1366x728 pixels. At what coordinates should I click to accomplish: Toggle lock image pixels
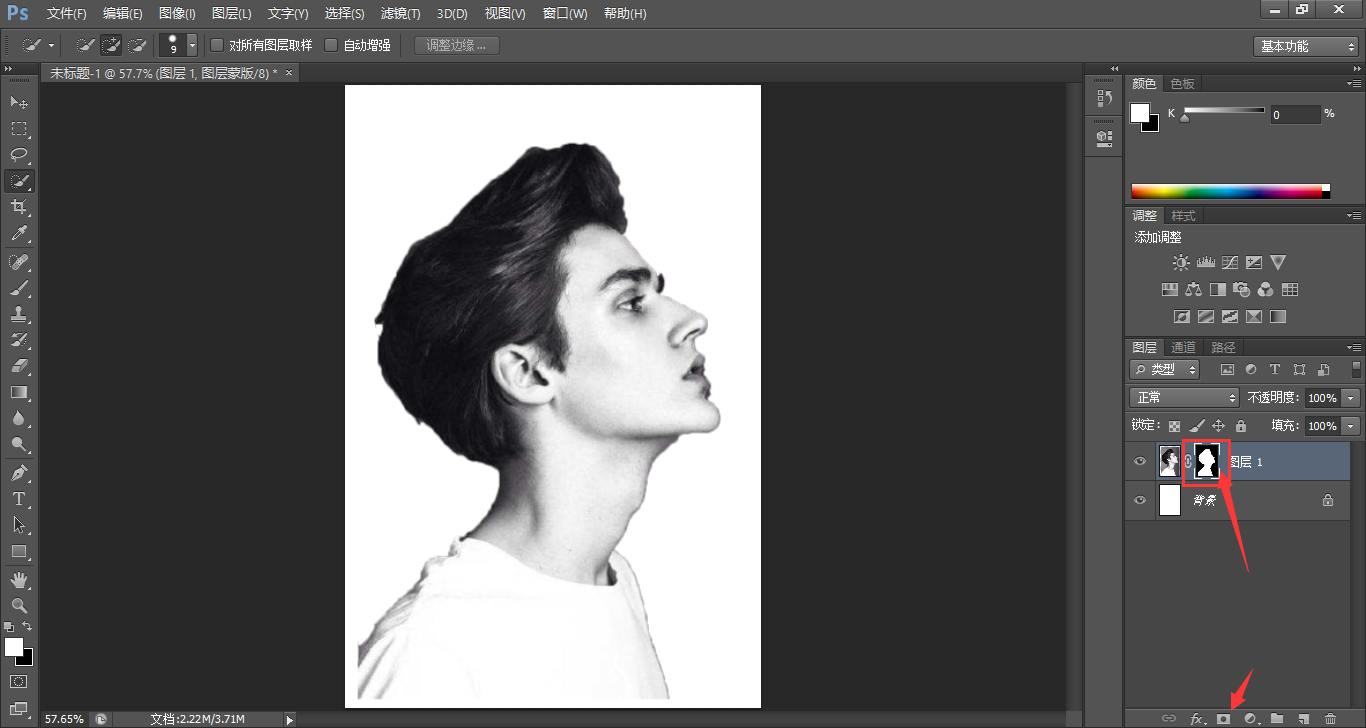(1197, 426)
